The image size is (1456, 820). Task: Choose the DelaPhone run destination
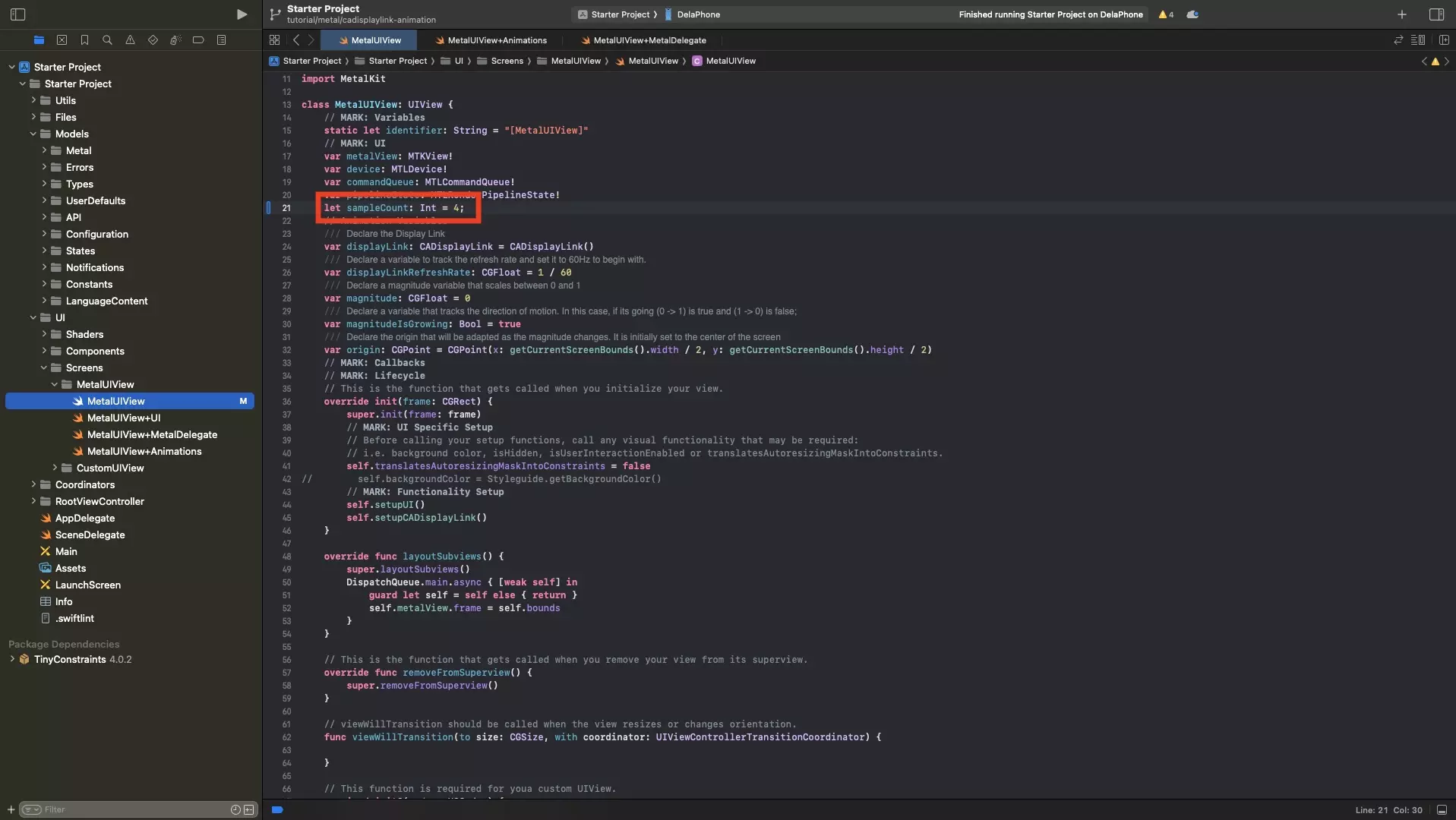tap(693, 14)
